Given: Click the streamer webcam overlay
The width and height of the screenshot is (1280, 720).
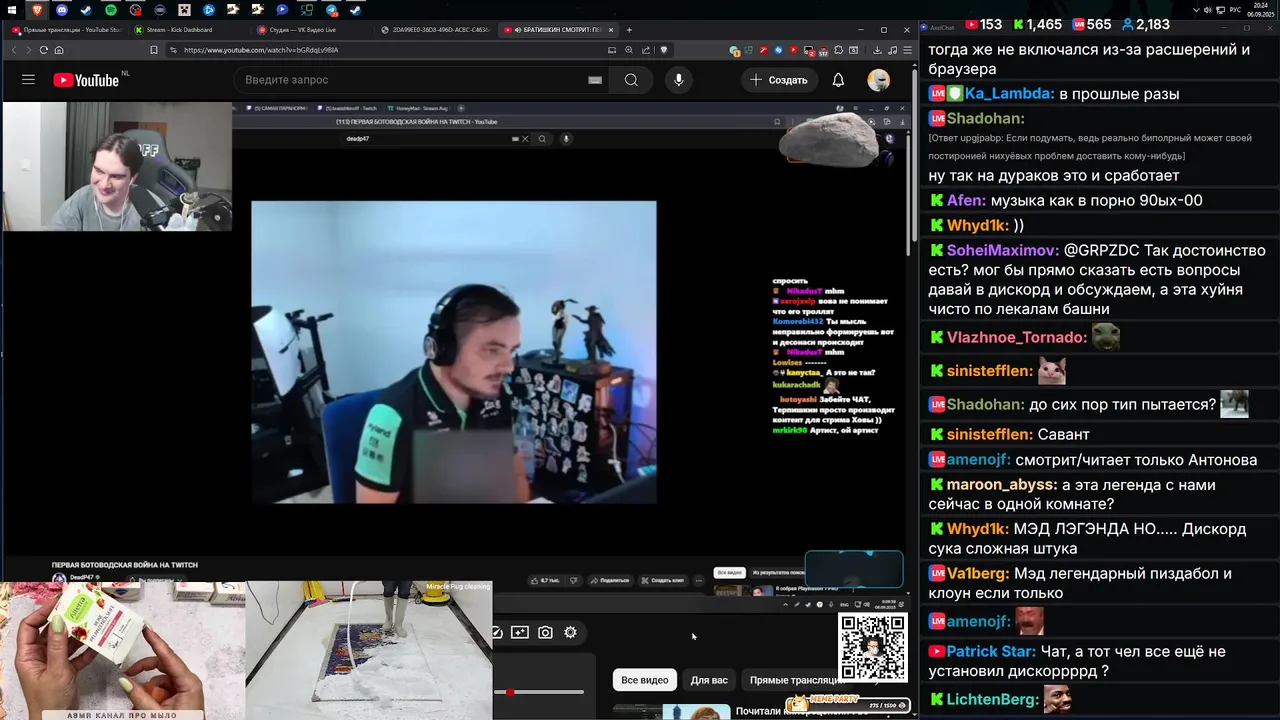Looking at the screenshot, I should point(116,166).
